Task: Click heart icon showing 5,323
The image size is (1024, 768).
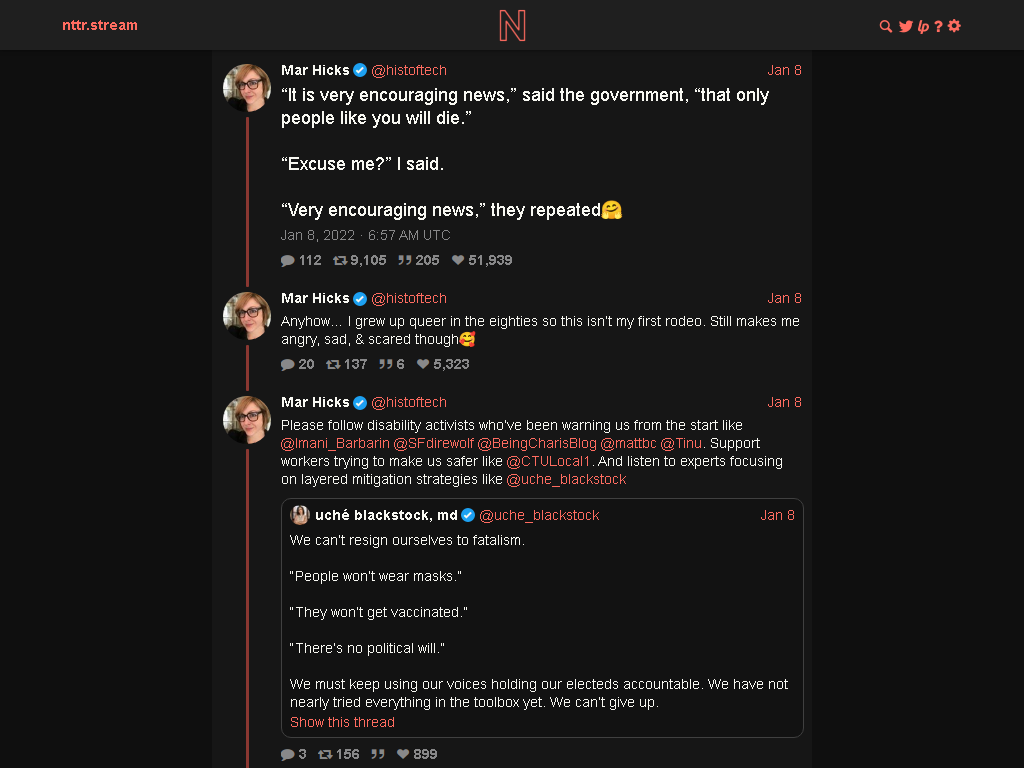Action: coord(423,364)
